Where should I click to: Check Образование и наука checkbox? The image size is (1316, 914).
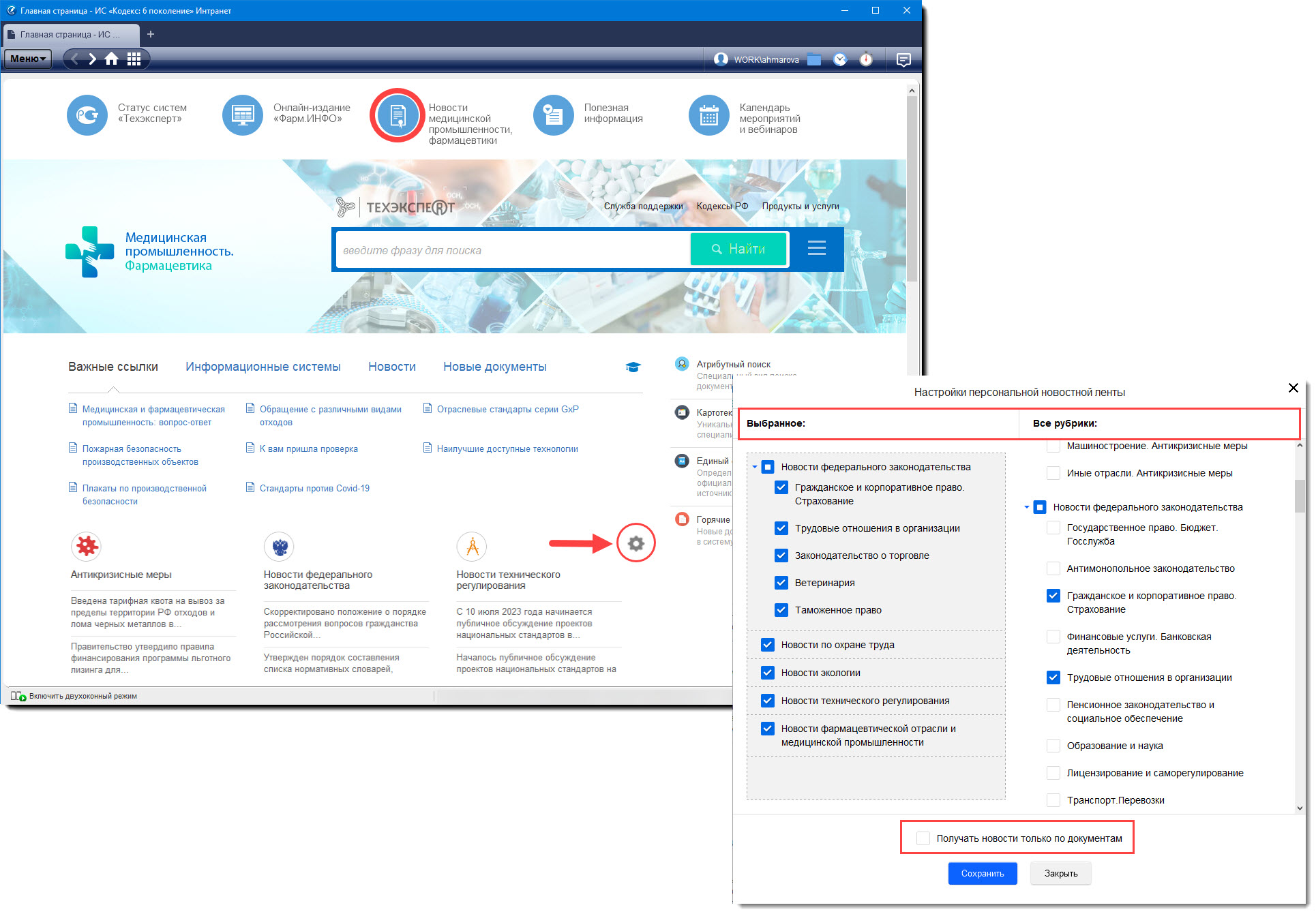1053,746
